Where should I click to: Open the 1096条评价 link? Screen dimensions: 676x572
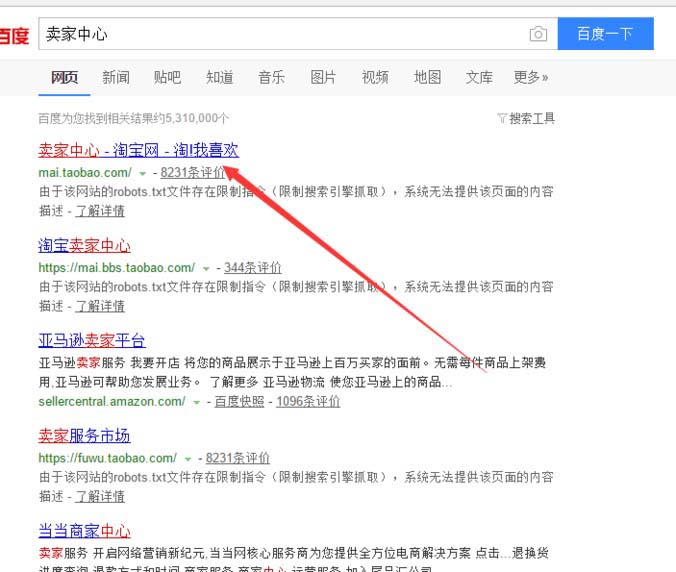tap(308, 401)
